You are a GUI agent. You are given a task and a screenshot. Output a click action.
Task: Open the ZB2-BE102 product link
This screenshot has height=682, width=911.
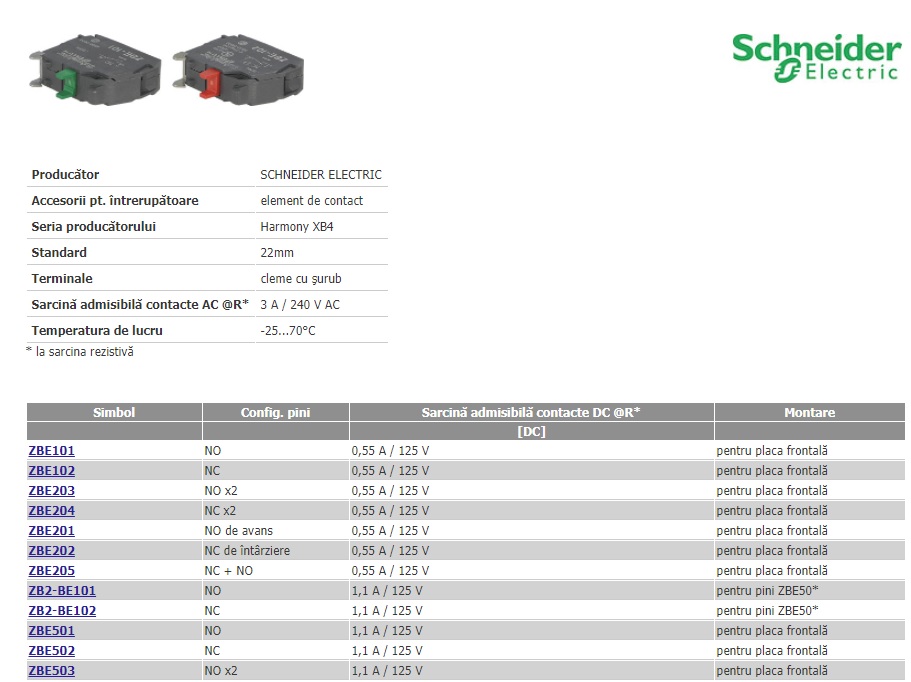(x=62, y=611)
